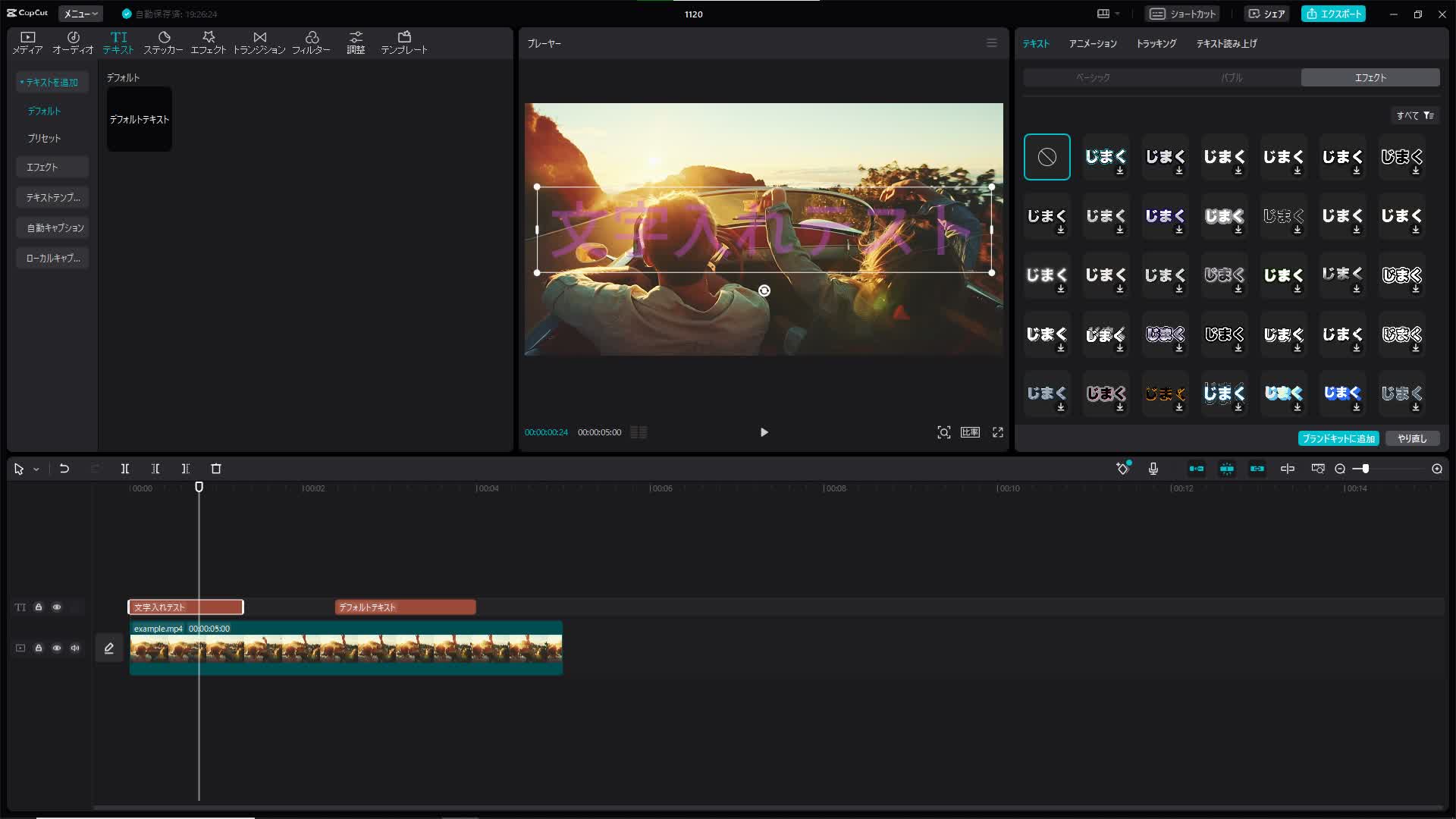Switch to the トラッキング tab
1456x819 pixels.
1156,43
